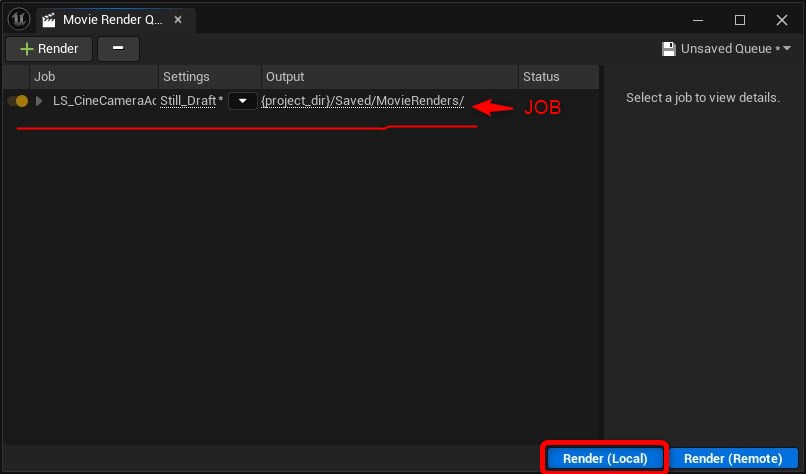Toggle the LS_CineCameraActor job enabled switch
The image size is (806, 474).
(18, 101)
